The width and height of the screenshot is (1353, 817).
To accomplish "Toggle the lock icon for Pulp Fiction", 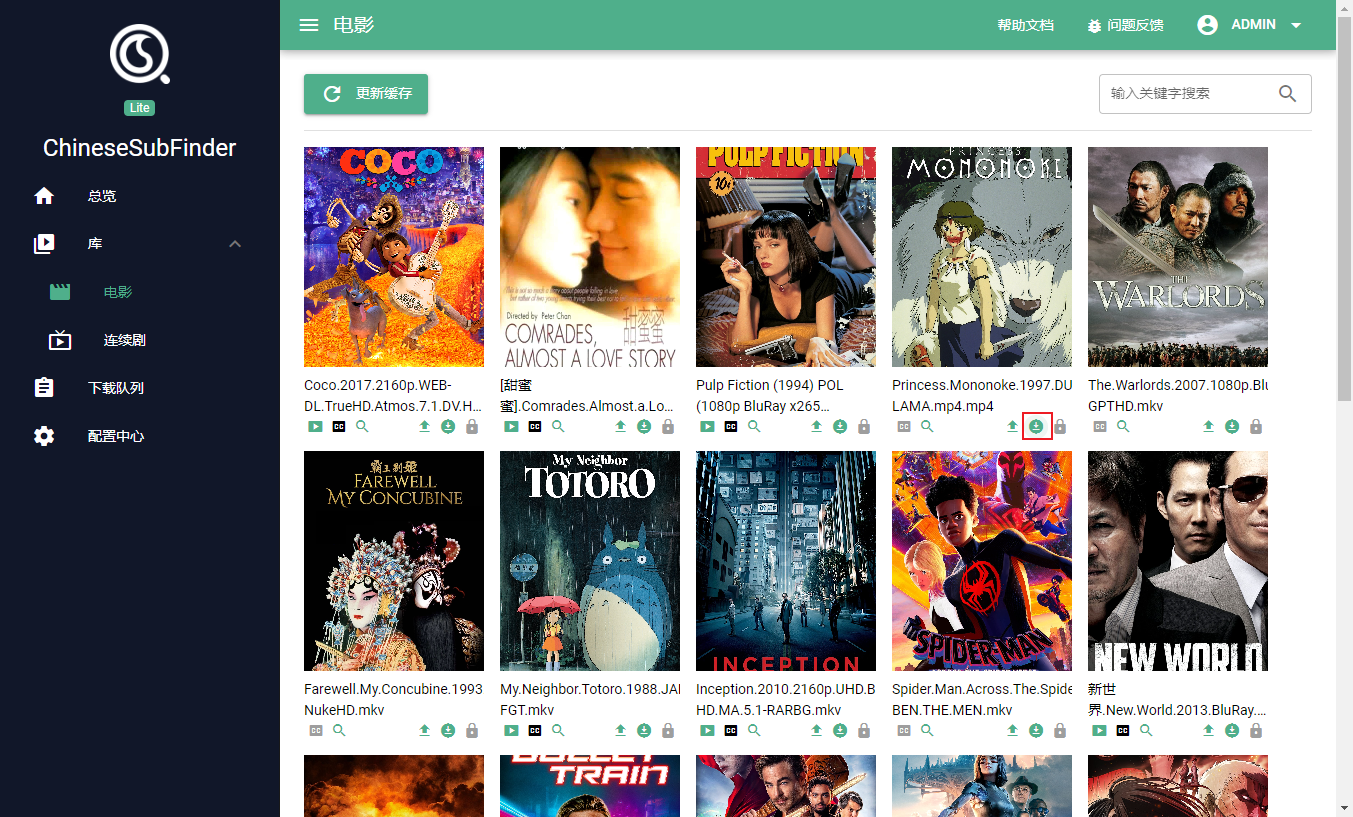I will point(864,426).
